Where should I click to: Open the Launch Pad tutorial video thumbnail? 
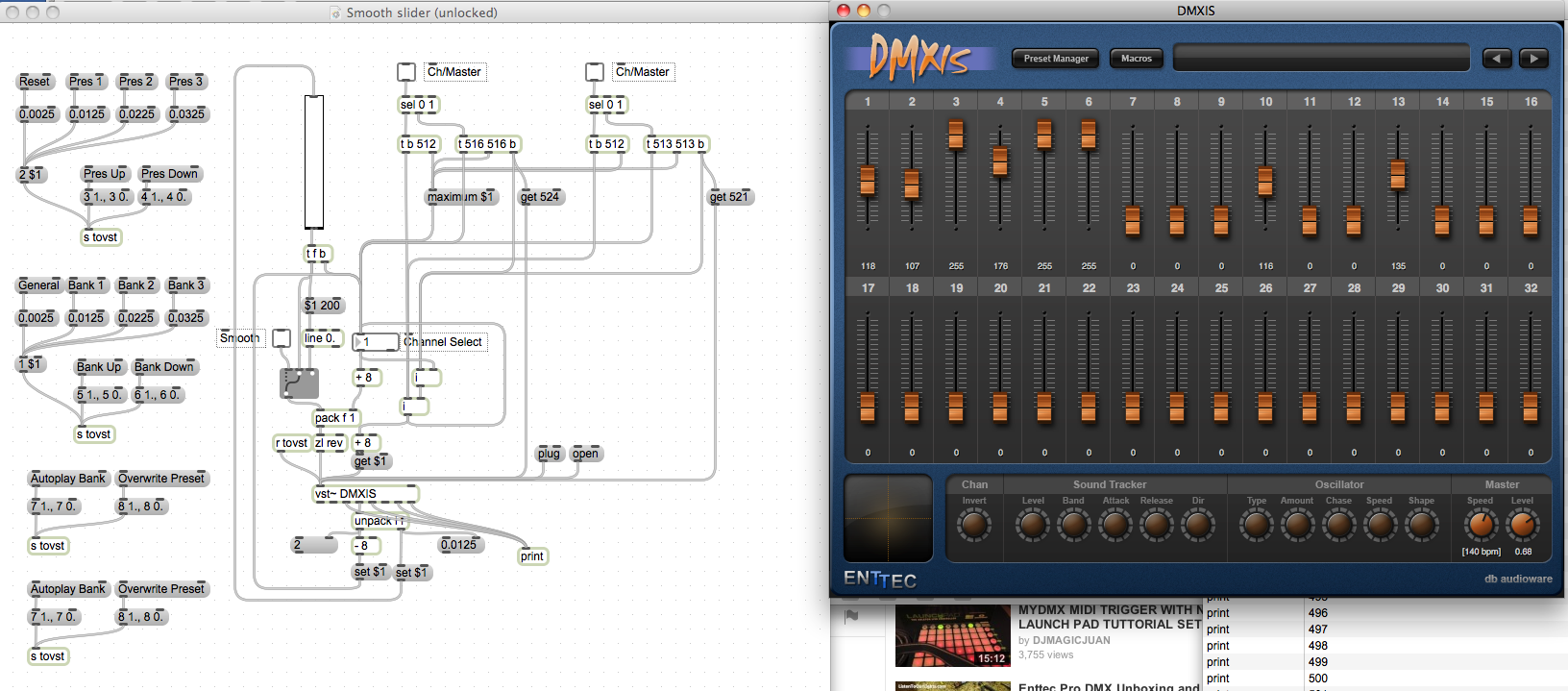(952, 636)
